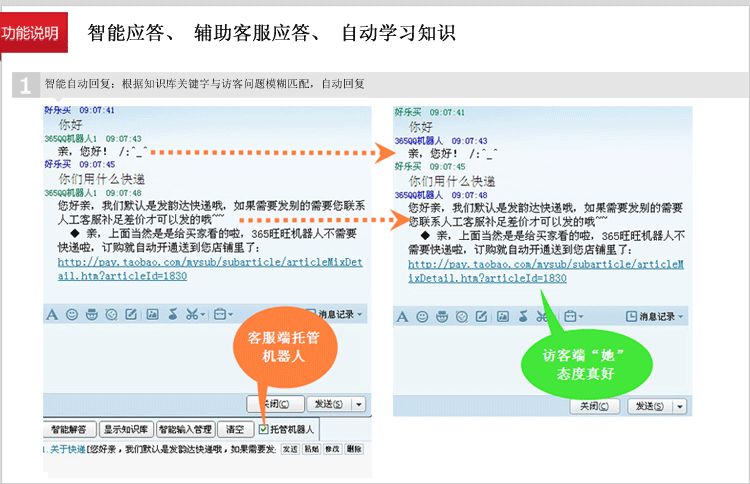Click the 好乐买 09:07:41 sender line in the right chat
The image size is (750, 484).
coord(429,112)
